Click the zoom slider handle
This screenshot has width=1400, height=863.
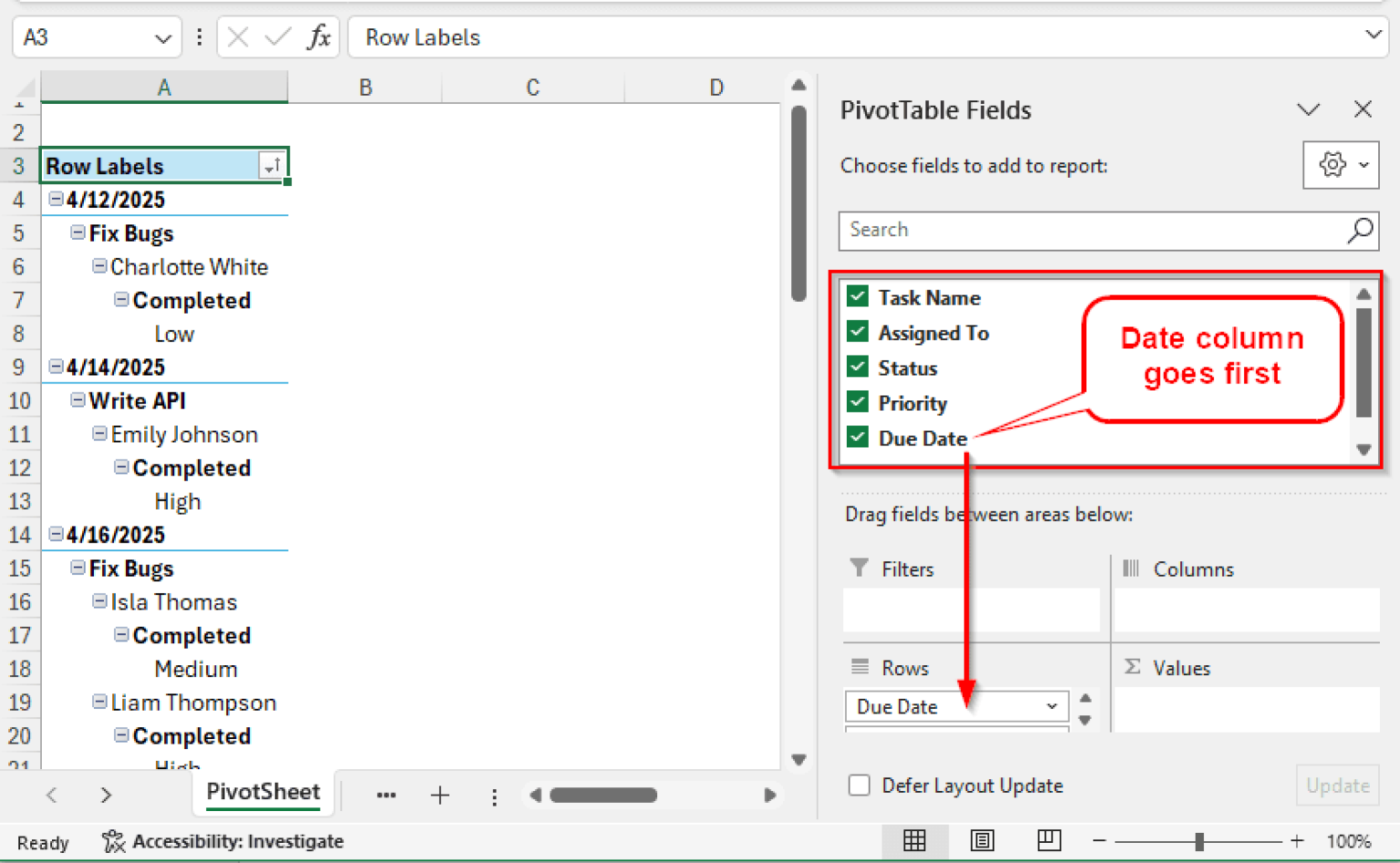click(1199, 841)
